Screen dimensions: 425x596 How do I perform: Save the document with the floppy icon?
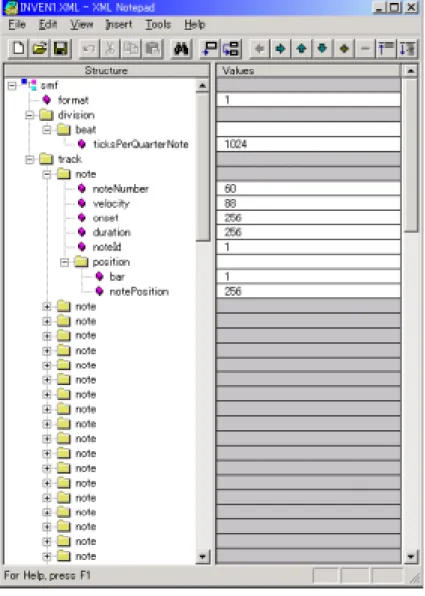(x=60, y=49)
